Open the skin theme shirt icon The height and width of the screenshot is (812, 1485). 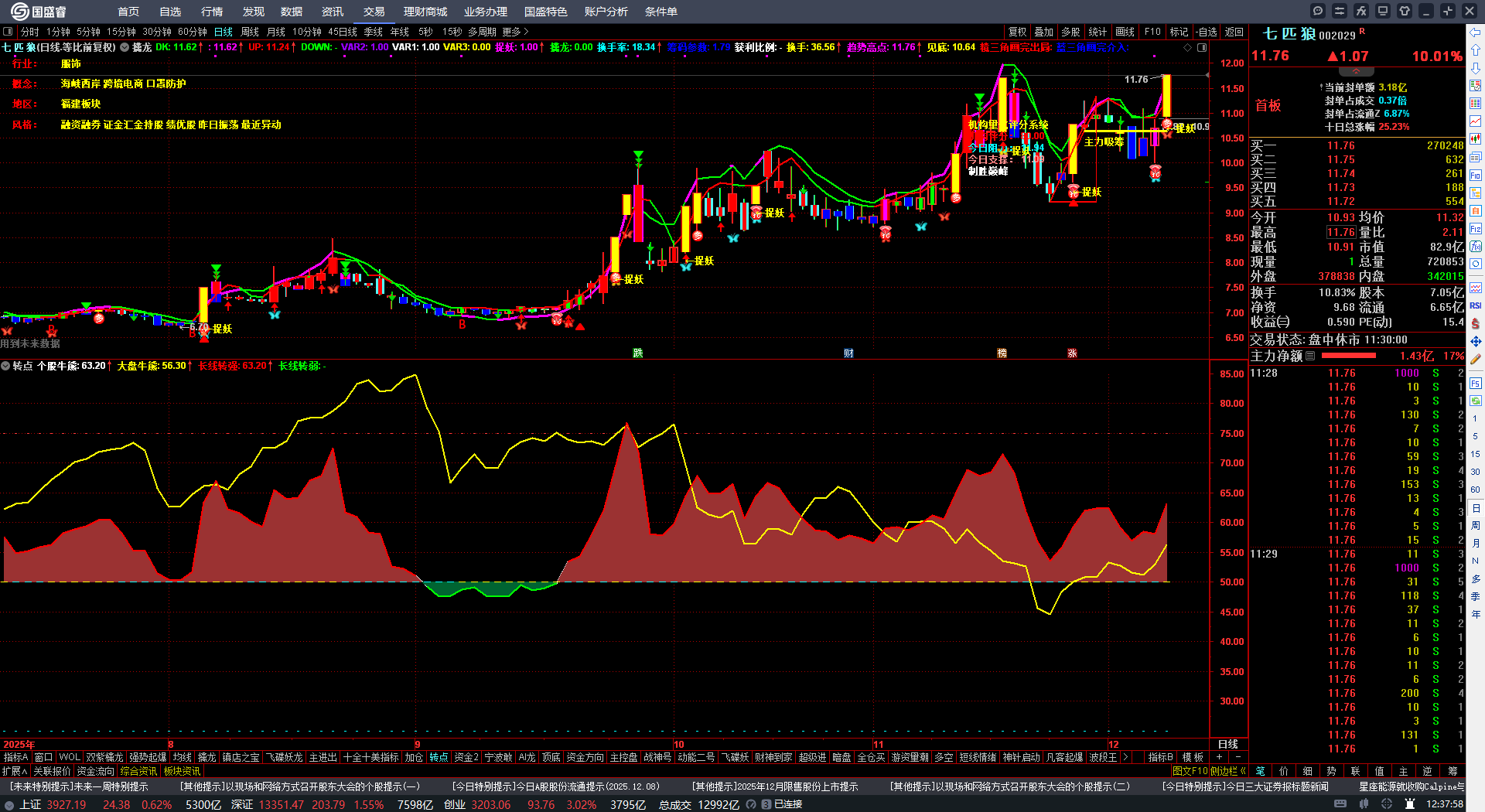[x=1405, y=11]
